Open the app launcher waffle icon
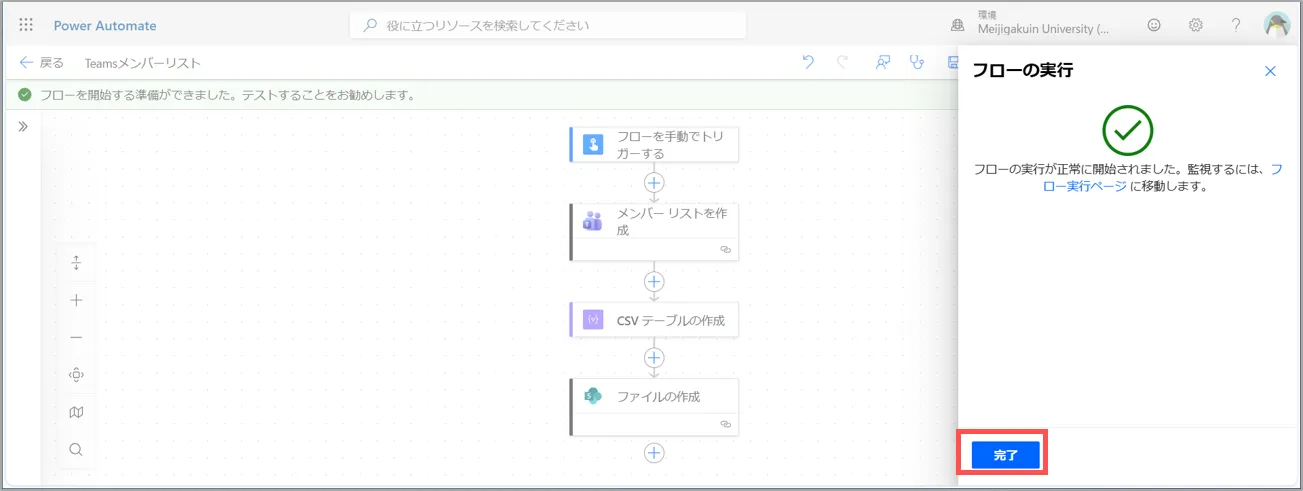This screenshot has height=491, width=1303. point(26,25)
